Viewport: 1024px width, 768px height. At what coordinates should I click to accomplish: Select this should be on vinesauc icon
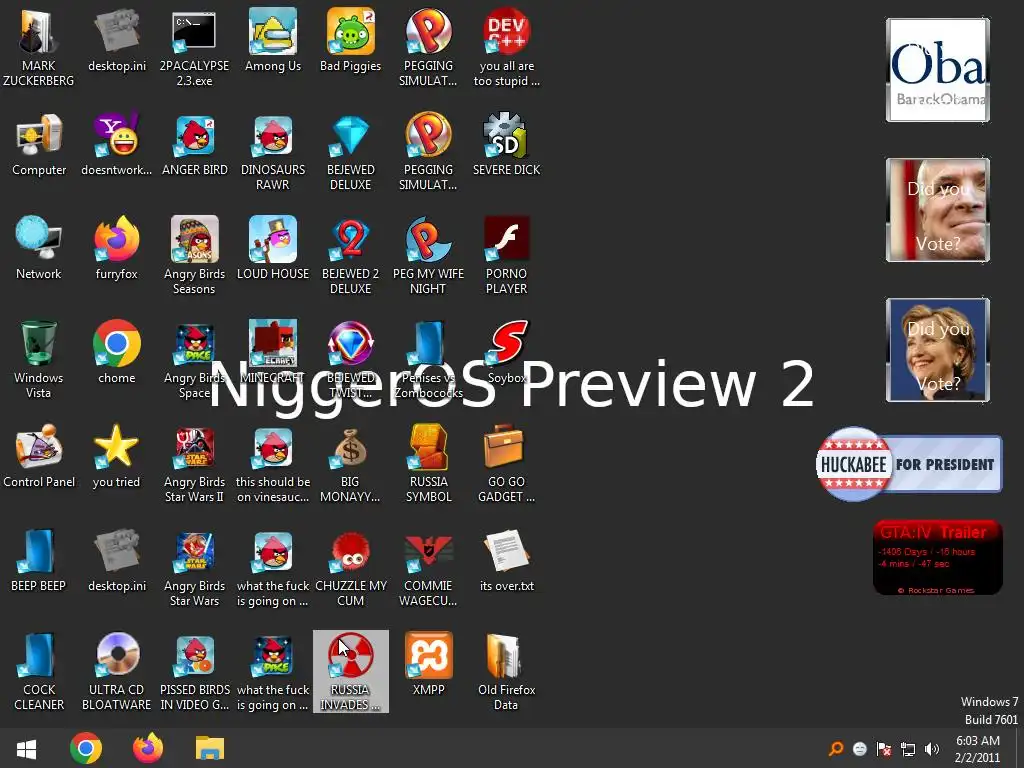[x=273, y=464]
